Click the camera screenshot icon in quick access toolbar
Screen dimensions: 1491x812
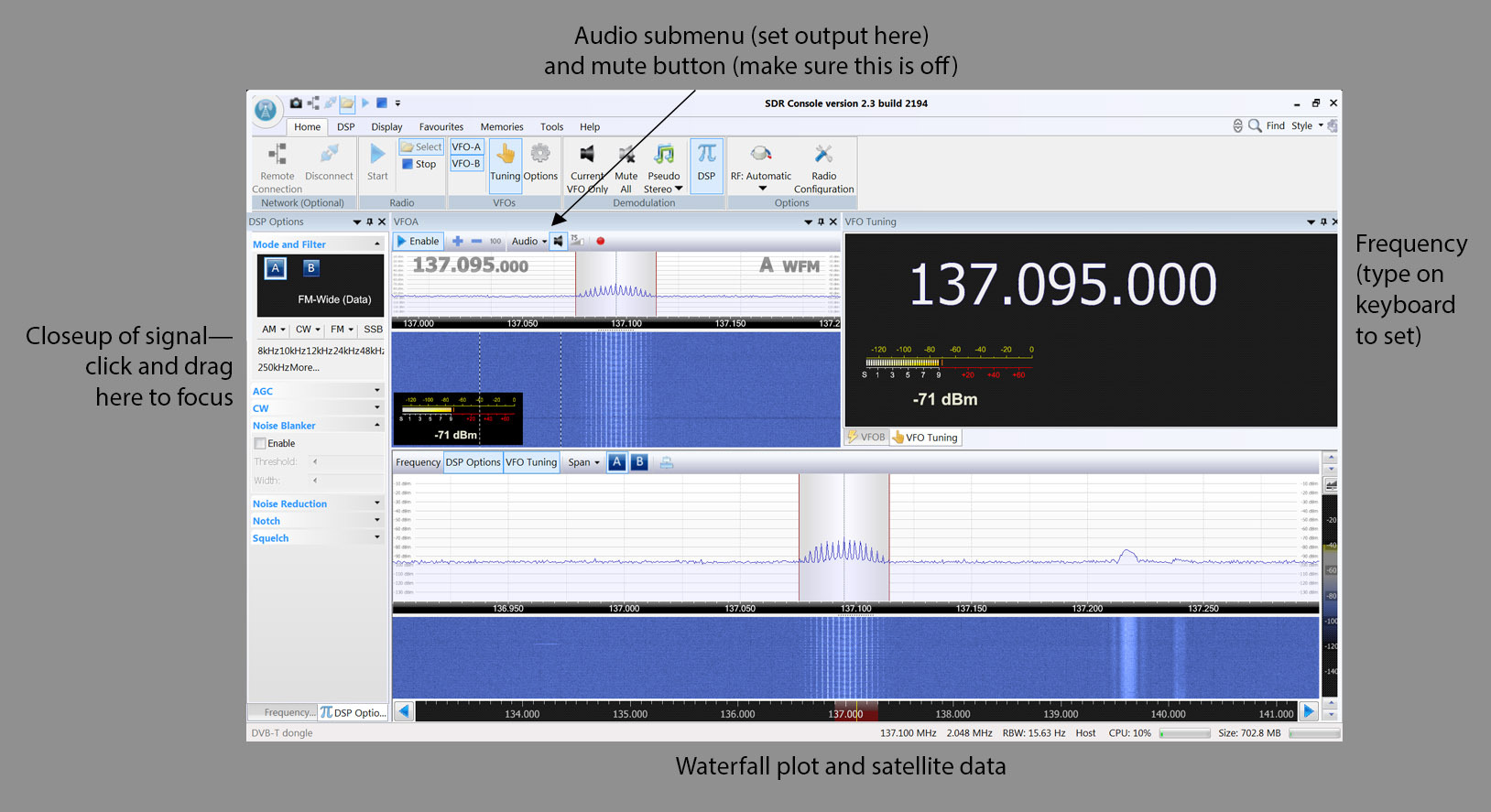[x=296, y=103]
